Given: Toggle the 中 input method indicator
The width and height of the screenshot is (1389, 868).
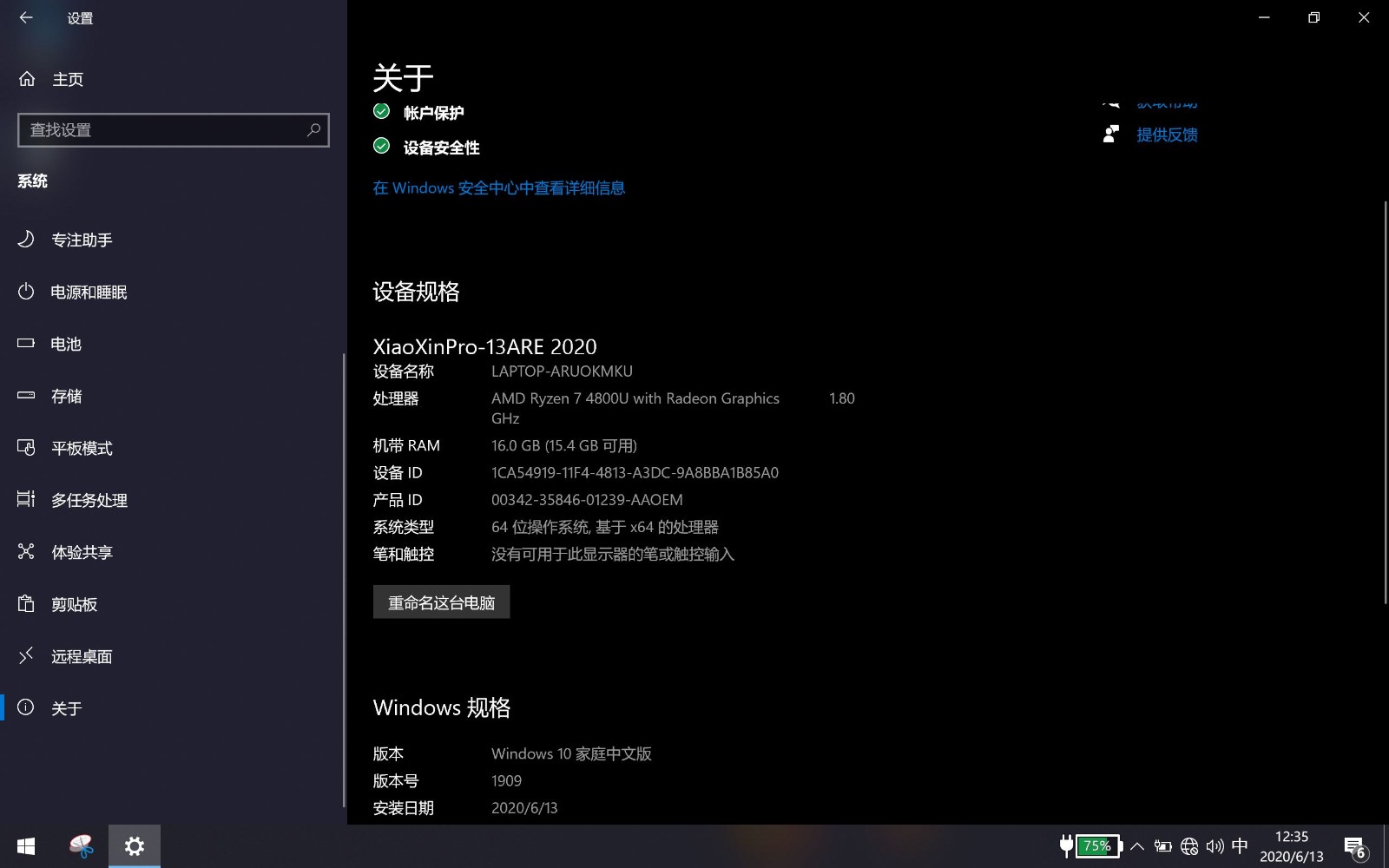Looking at the screenshot, I should click(x=1240, y=845).
